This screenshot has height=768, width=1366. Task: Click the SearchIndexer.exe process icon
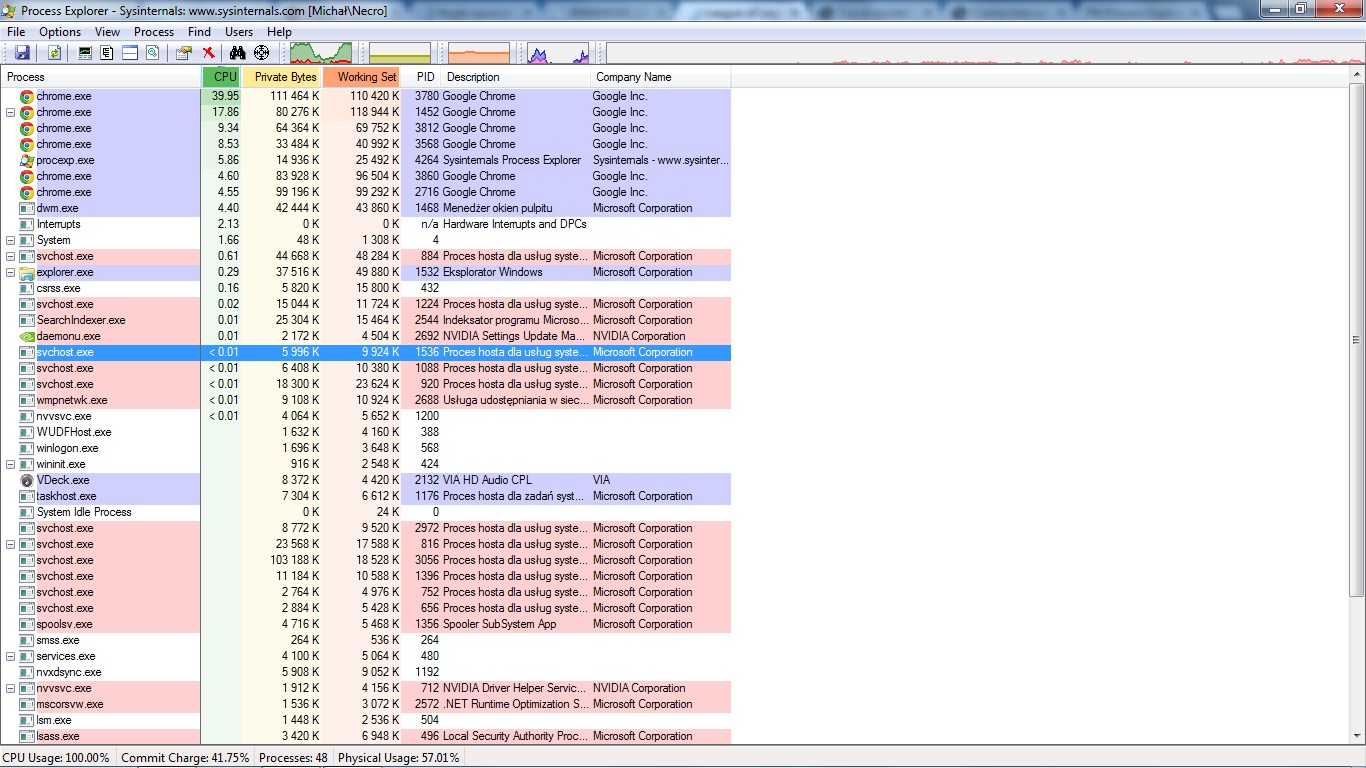pyautogui.click(x=27, y=320)
